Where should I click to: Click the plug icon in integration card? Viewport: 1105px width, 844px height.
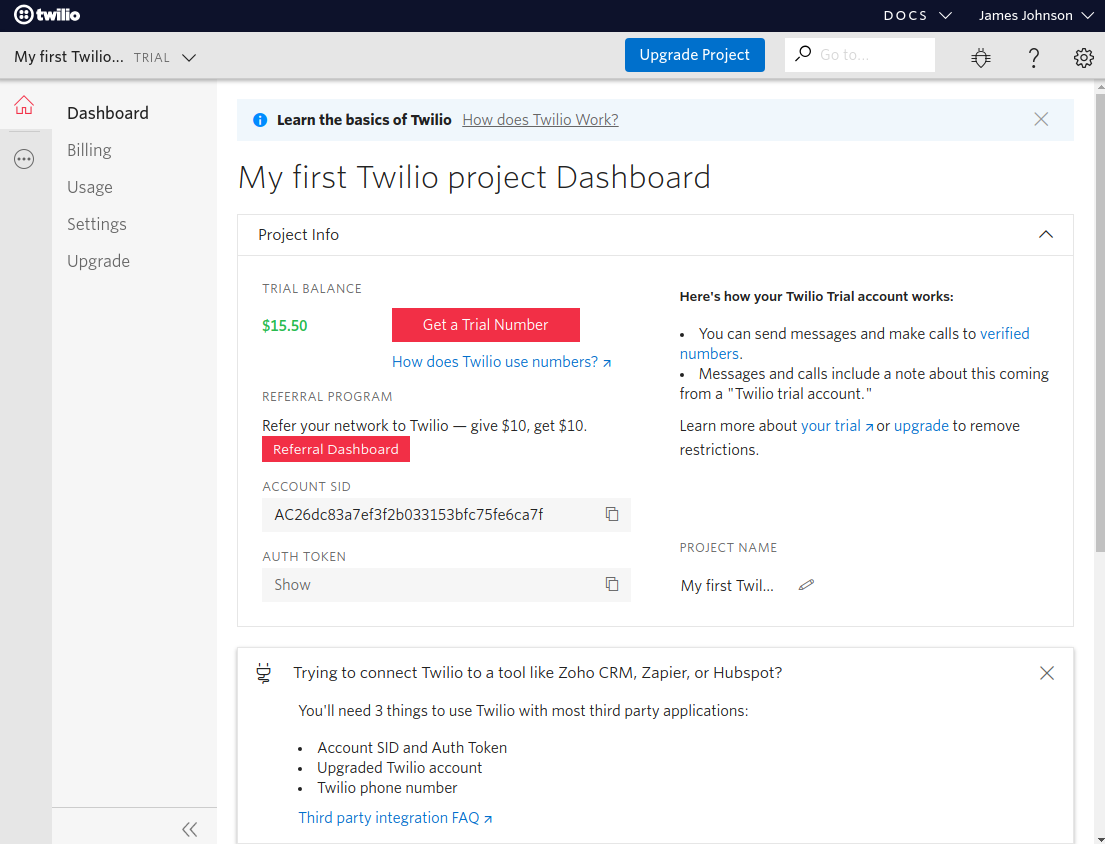tap(264, 674)
